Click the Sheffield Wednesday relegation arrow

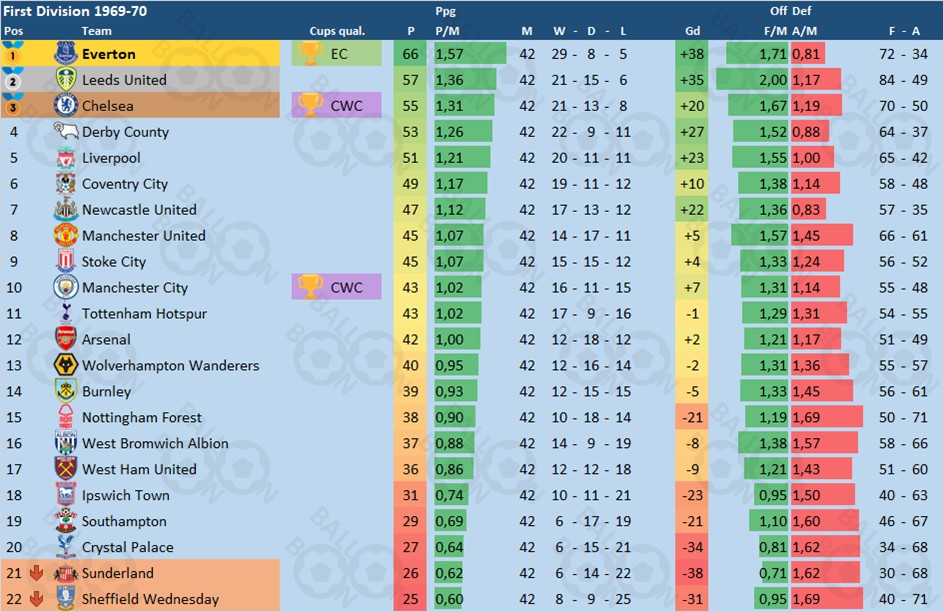[36, 599]
